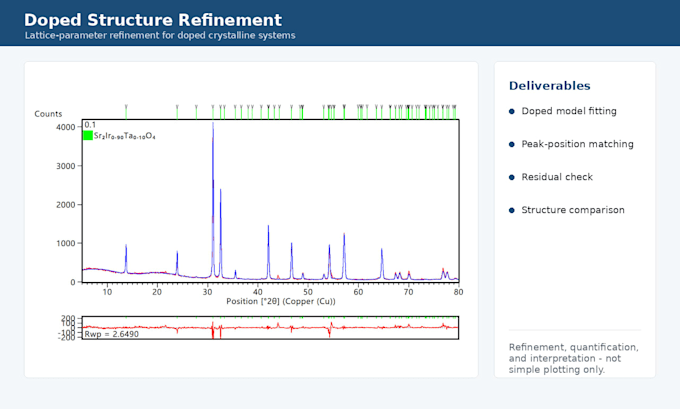Viewport: 680px width, 409px height.
Task: Click the Counts axis label
Action: [48, 114]
